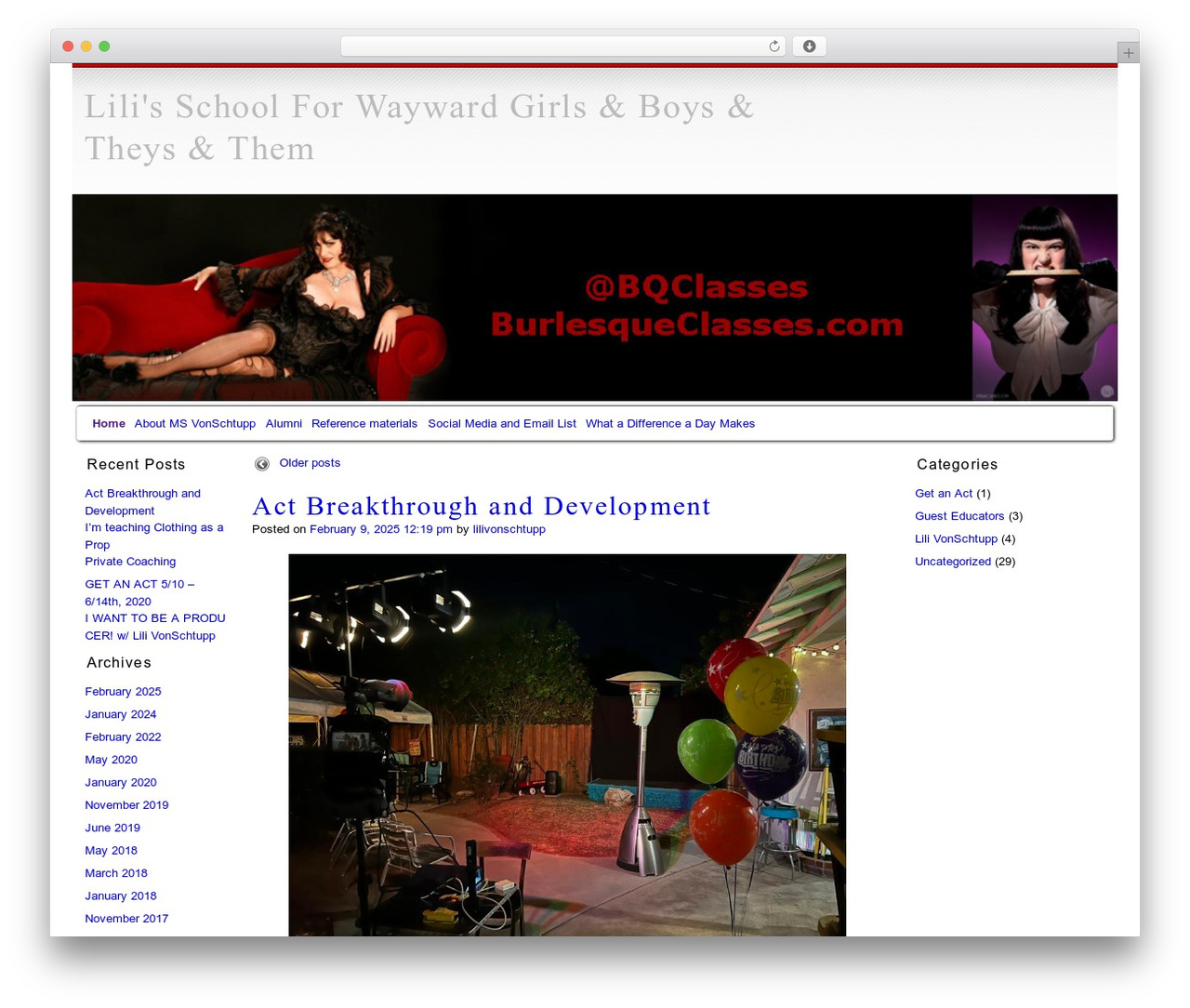Open January 2020 archive
1190x1008 pixels.
(120, 783)
